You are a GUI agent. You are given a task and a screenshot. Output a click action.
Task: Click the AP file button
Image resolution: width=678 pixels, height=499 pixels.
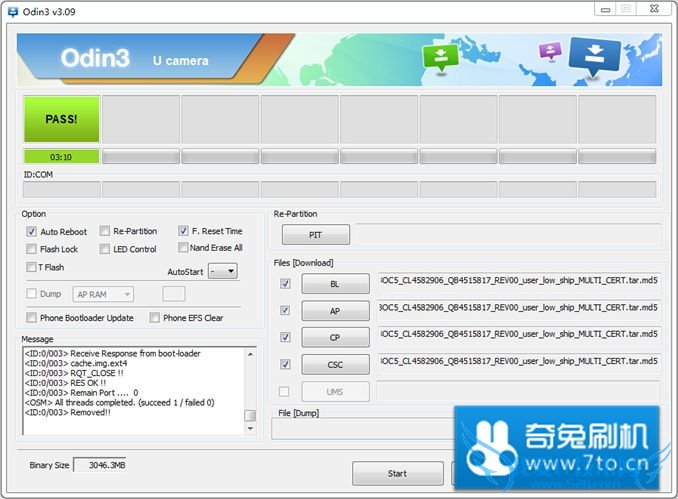click(x=336, y=311)
